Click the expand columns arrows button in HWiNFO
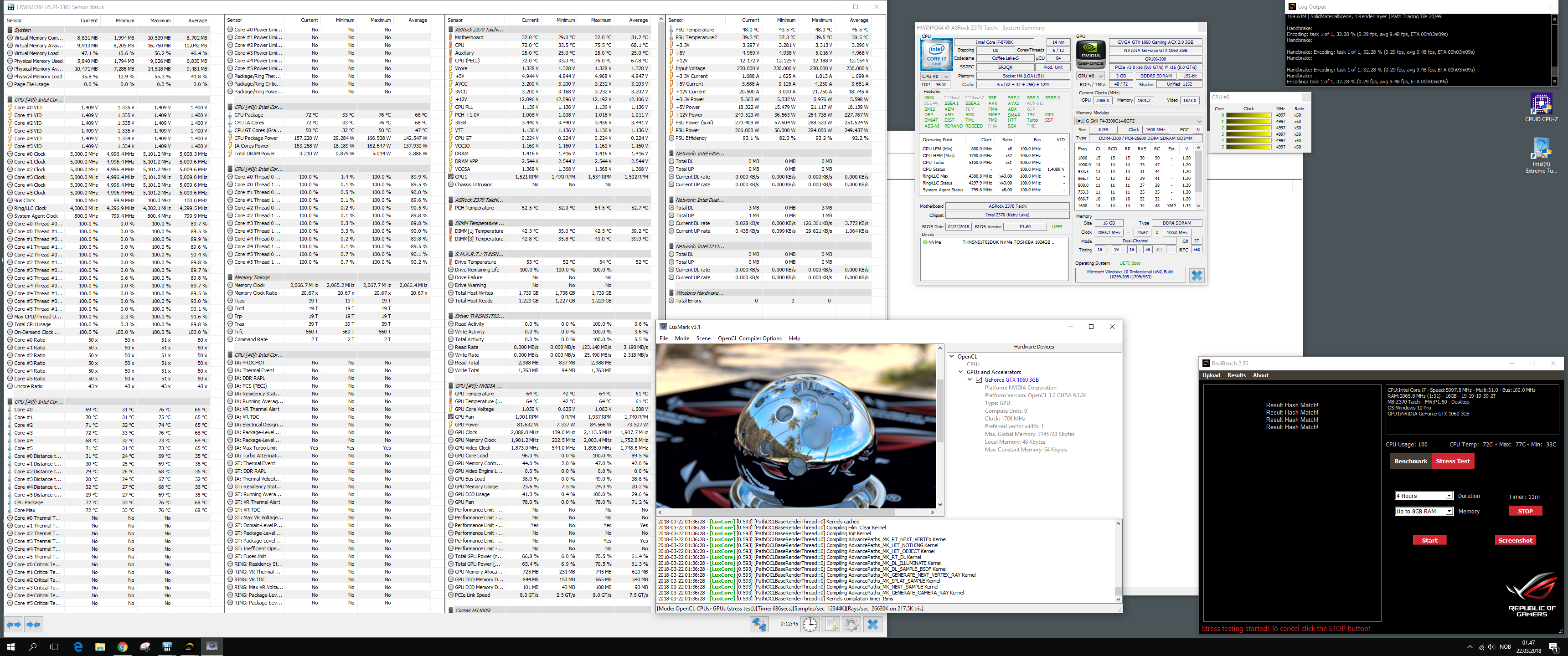Screen dimensions: 1568x656 point(13,625)
